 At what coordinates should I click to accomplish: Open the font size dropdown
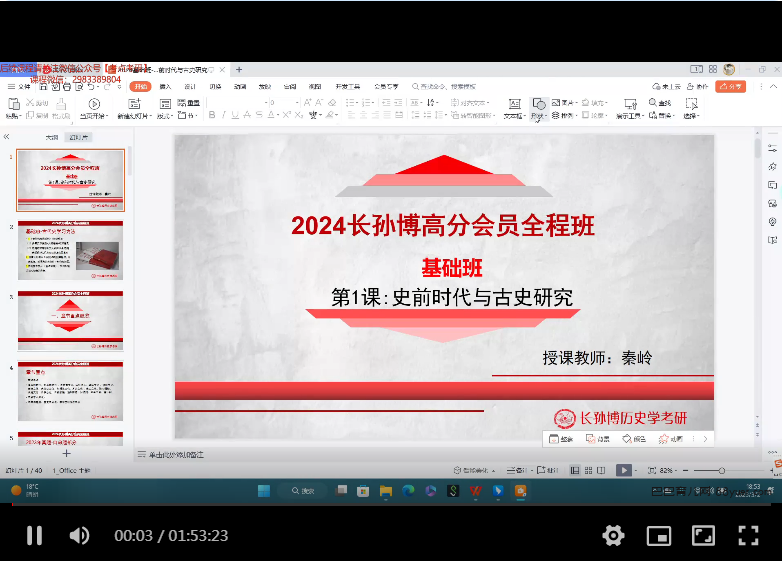(297, 103)
